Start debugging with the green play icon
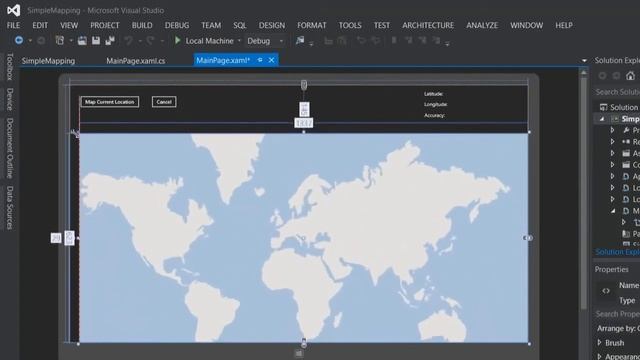 pyautogui.click(x=178, y=40)
